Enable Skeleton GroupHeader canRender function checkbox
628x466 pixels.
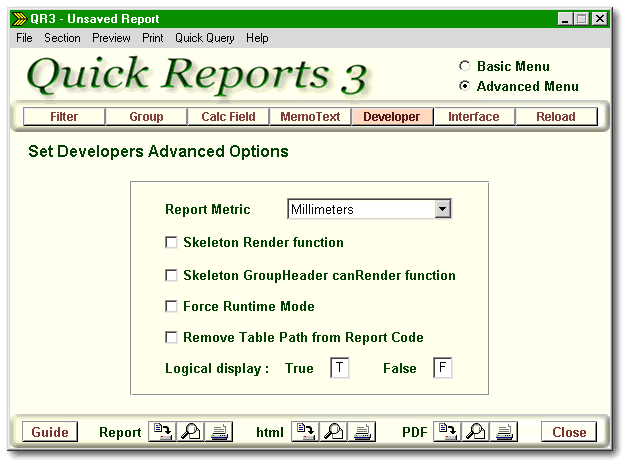(x=171, y=275)
